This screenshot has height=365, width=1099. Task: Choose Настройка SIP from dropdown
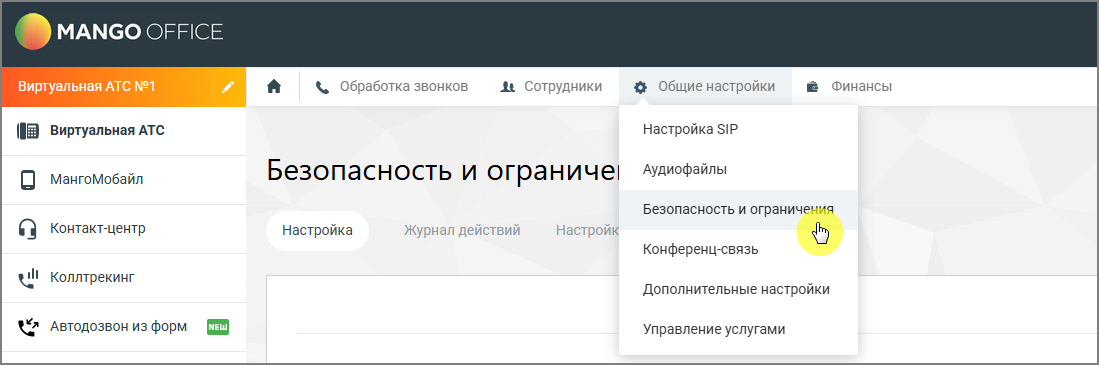point(738,130)
